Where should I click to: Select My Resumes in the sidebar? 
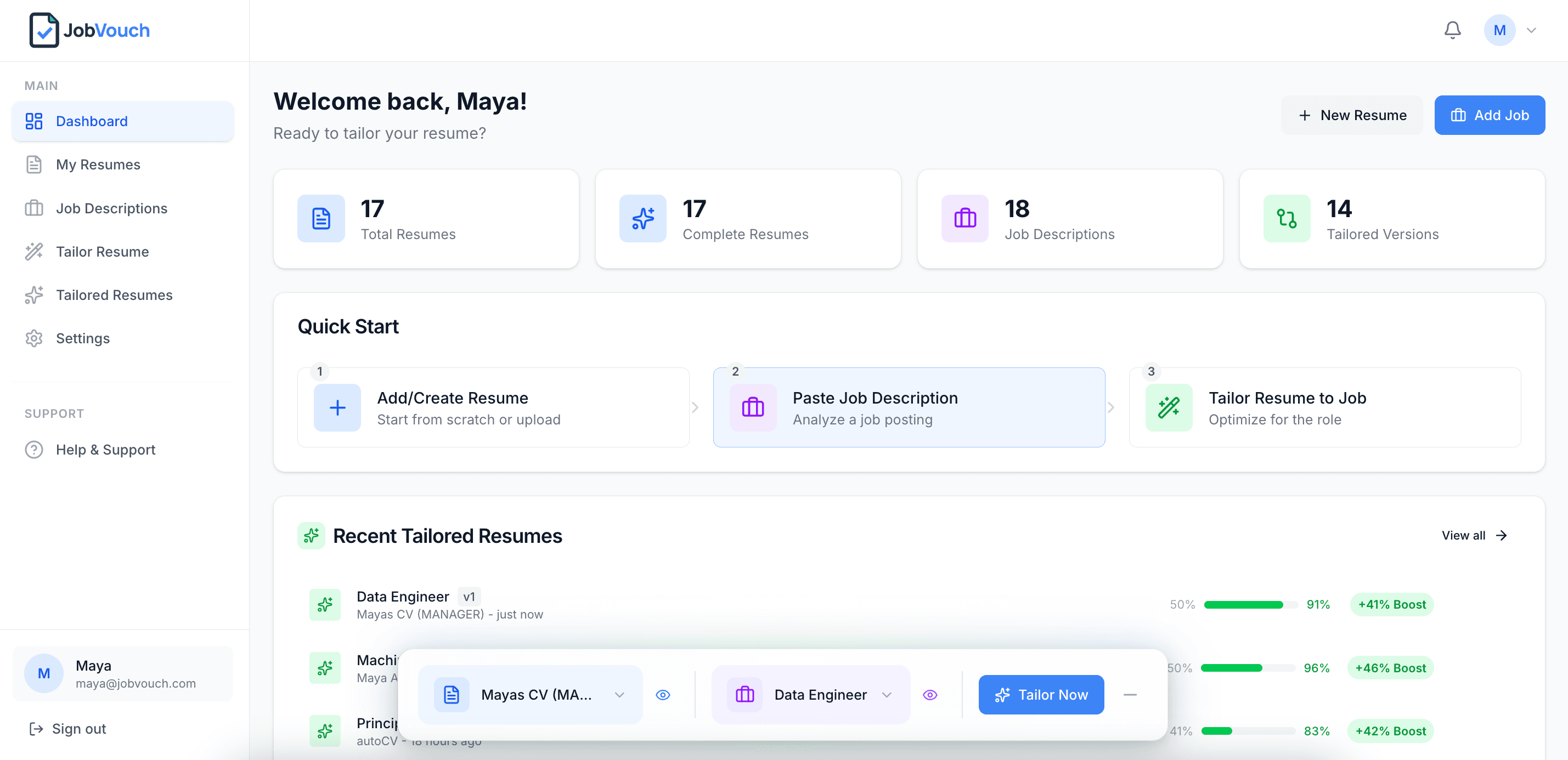pos(98,165)
